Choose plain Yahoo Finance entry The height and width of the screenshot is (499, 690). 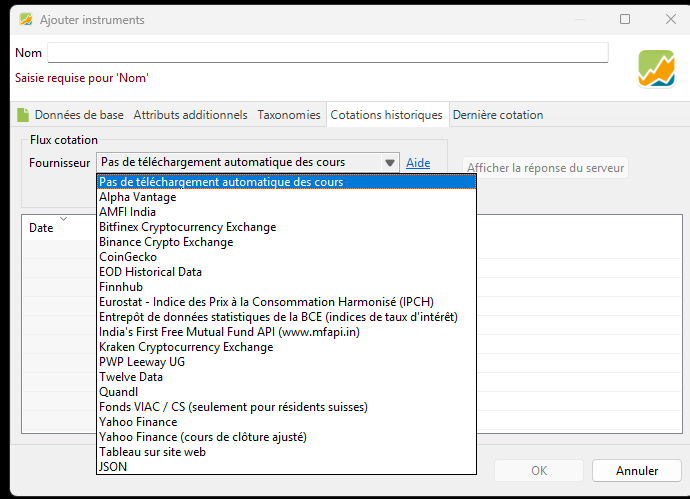click(x=286, y=422)
